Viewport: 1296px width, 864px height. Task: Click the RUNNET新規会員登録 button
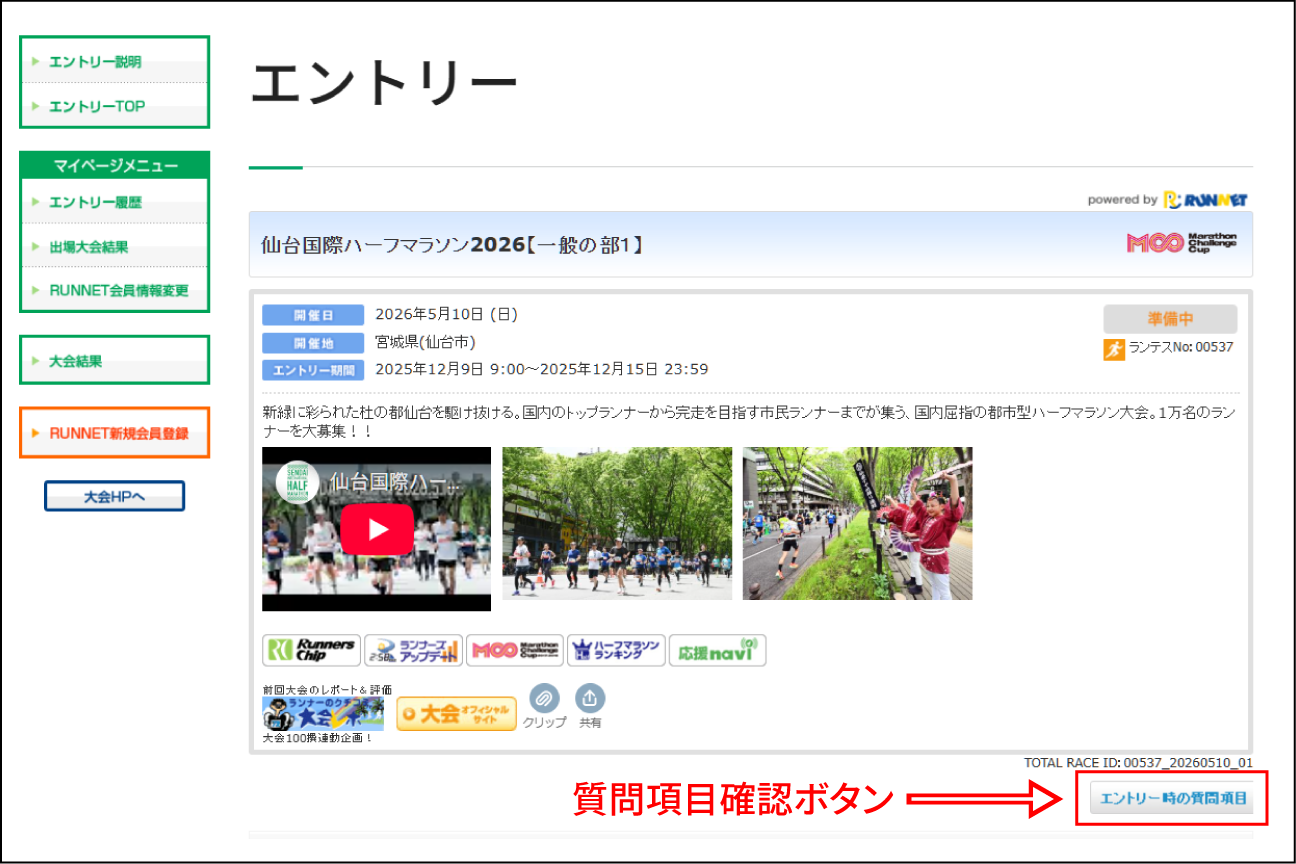[x=114, y=433]
